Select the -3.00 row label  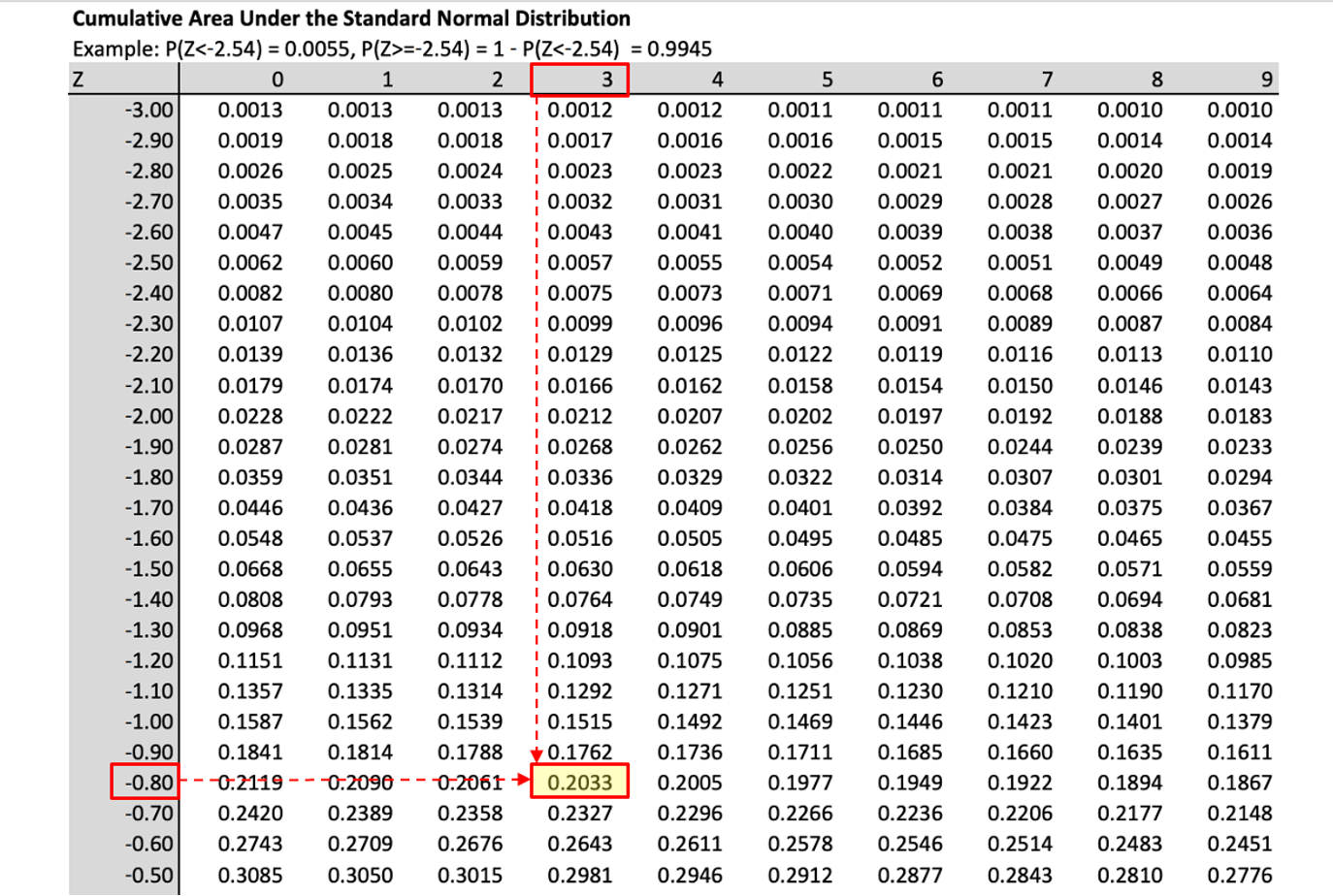[148, 110]
